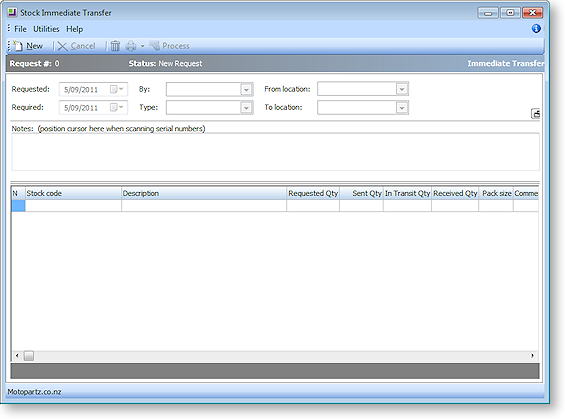Click the small printer icon right of locations
Viewport: 565px width, 419px height.
(x=536, y=113)
